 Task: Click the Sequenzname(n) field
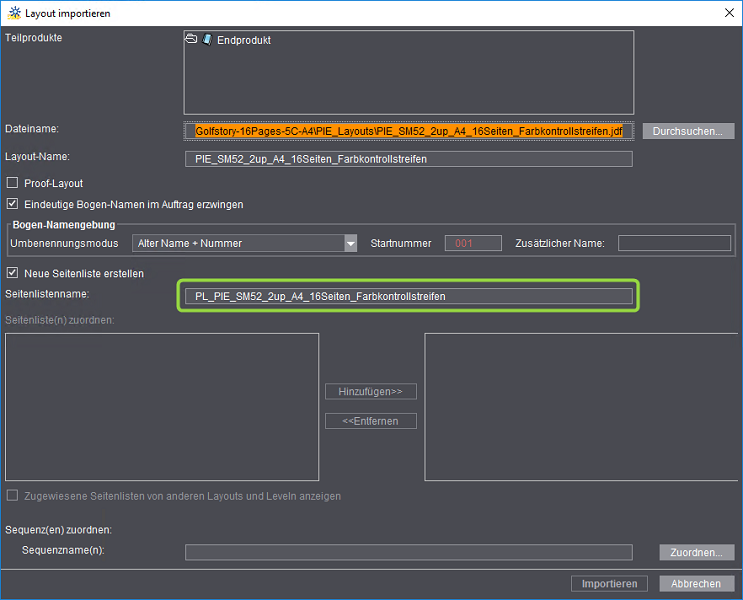(x=409, y=552)
